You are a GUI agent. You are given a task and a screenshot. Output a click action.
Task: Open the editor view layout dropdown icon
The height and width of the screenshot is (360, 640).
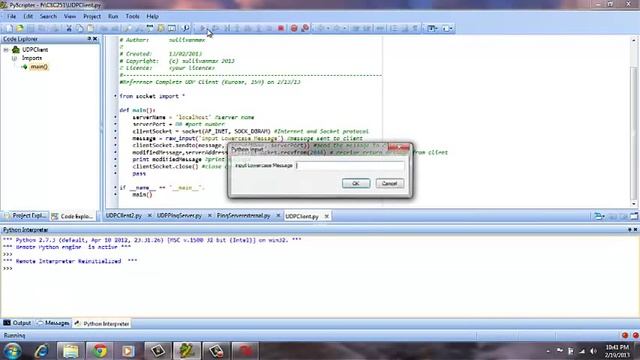pyautogui.click(x=432, y=28)
